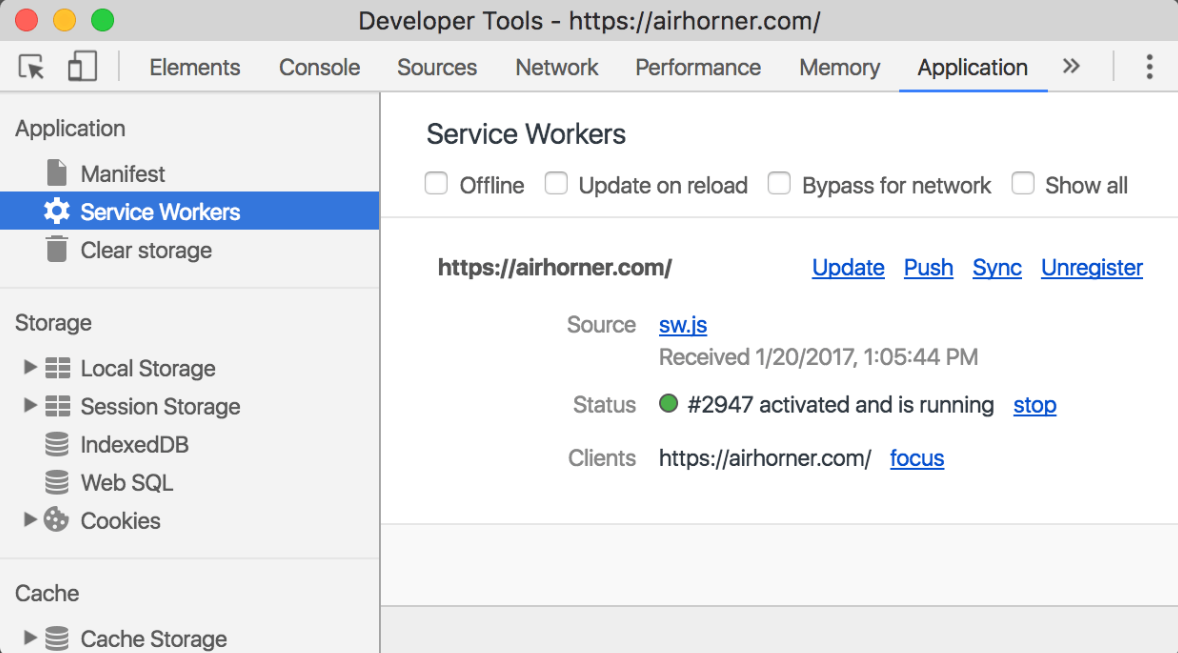
Task: Click the Clients https://airhorner.com/ URL text
Action: [x=765, y=458]
